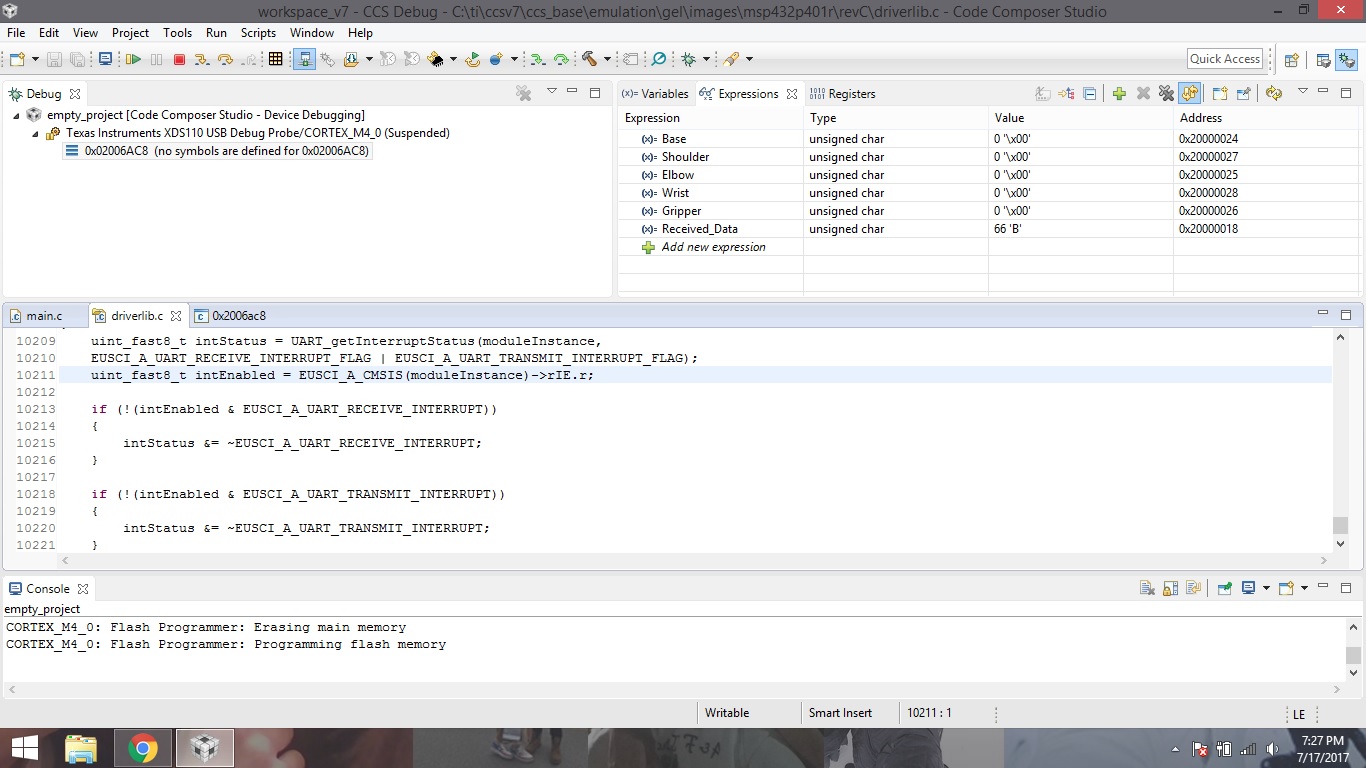
Task: Click the Assembly Step Into green icon
Action: [537, 59]
